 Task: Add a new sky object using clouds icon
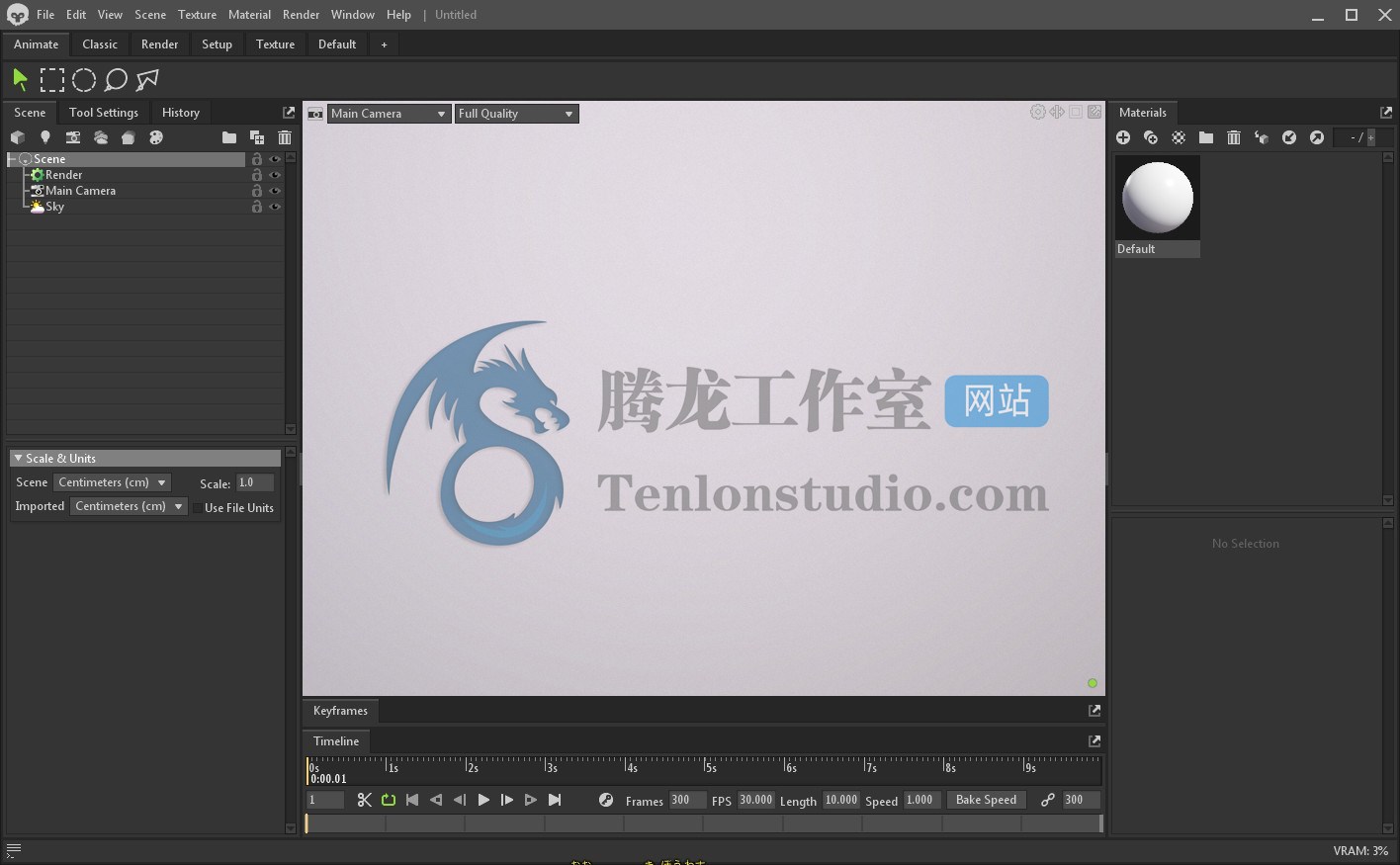click(101, 137)
